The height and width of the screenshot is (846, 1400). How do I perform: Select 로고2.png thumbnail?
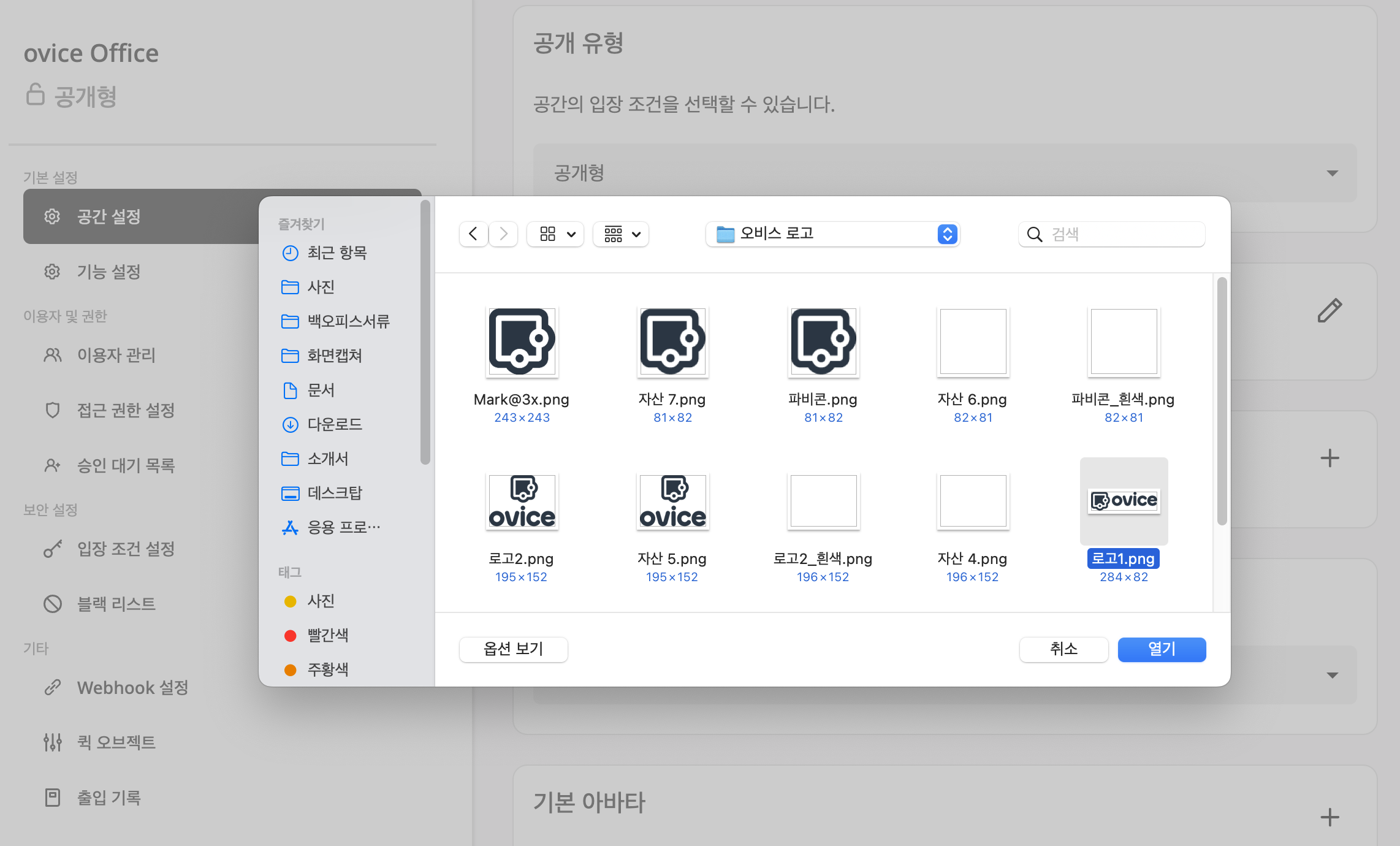click(522, 501)
